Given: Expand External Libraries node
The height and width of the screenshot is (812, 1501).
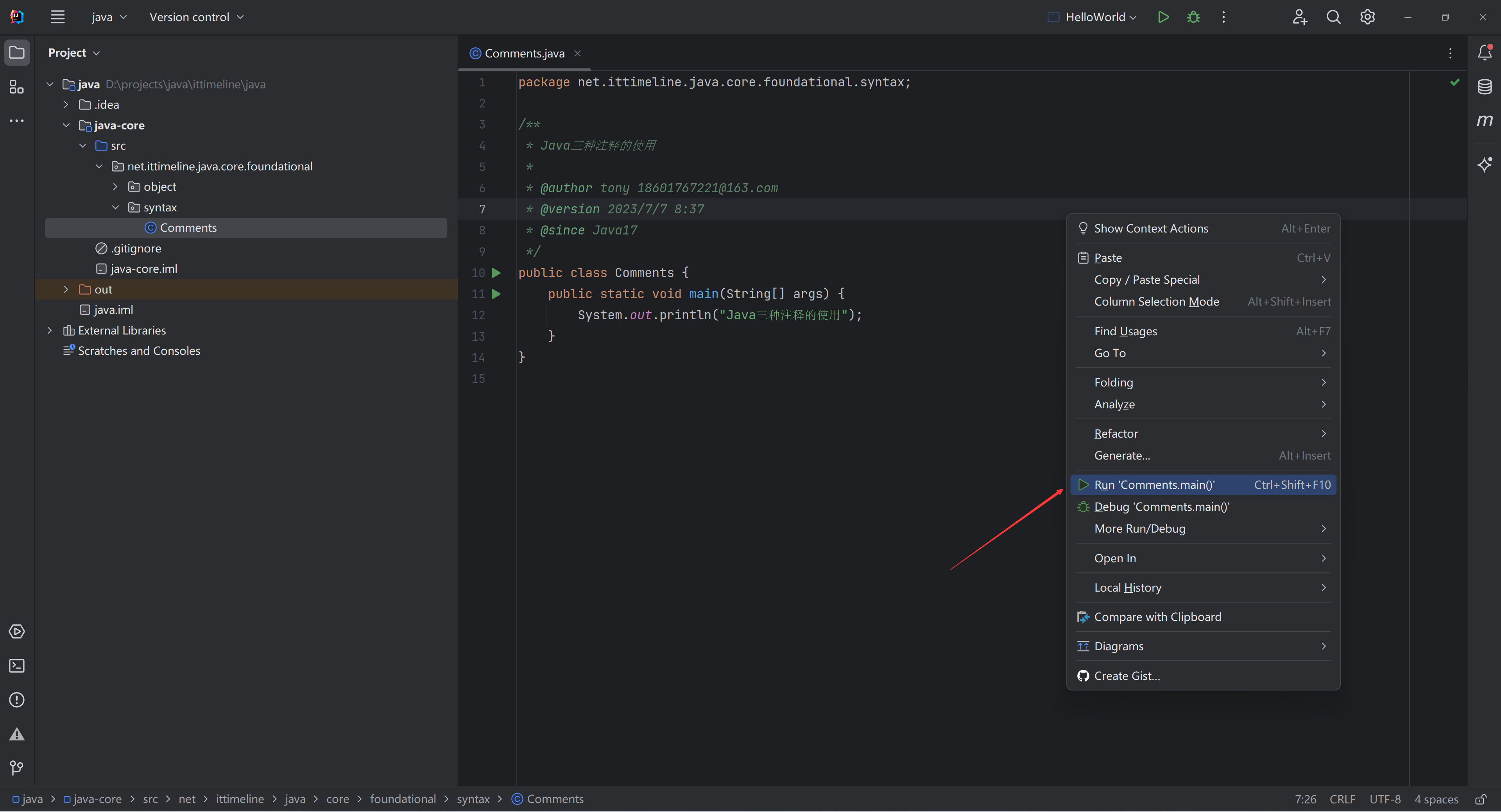Looking at the screenshot, I should [50, 330].
